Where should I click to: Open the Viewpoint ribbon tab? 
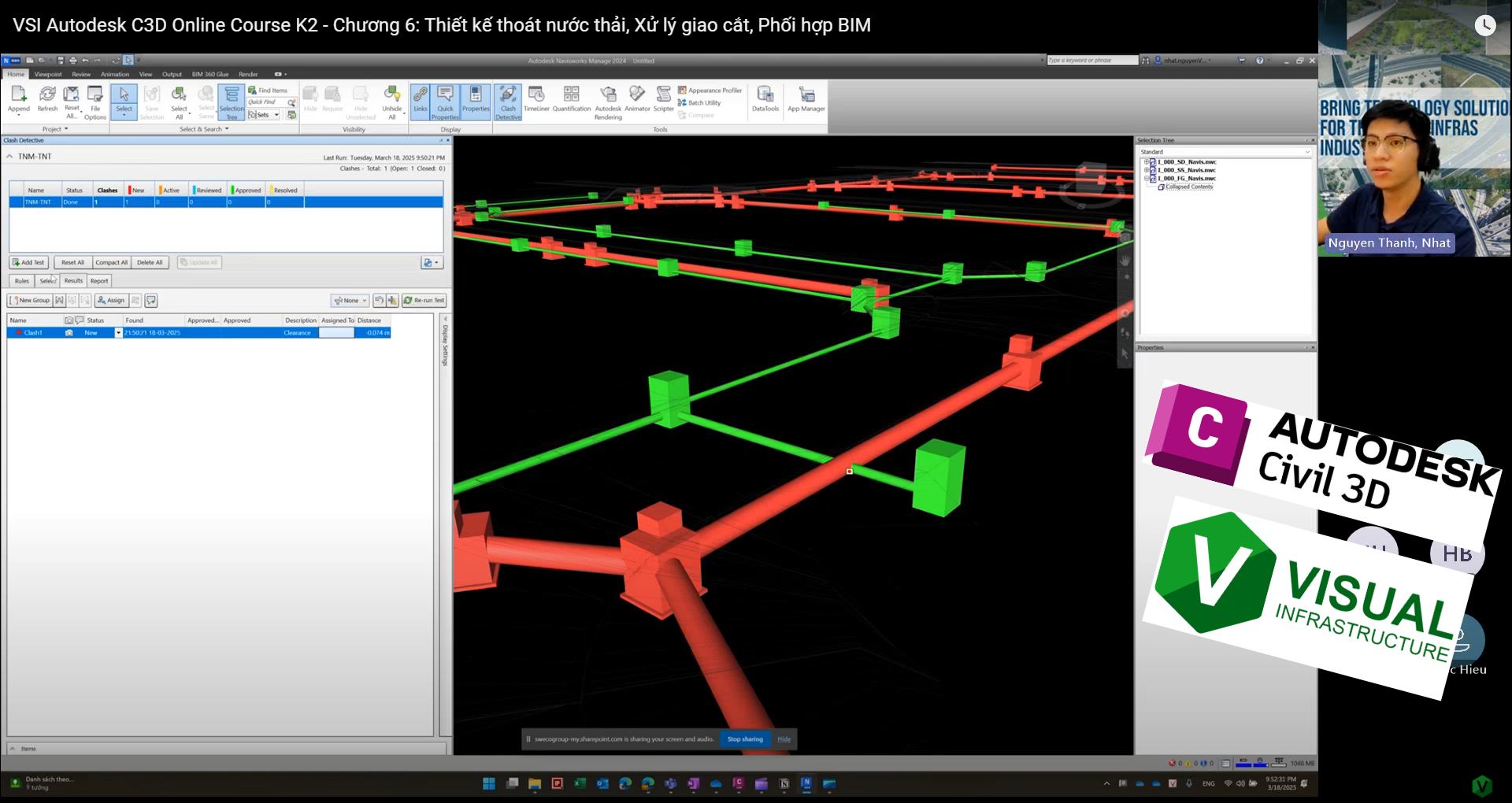point(48,74)
